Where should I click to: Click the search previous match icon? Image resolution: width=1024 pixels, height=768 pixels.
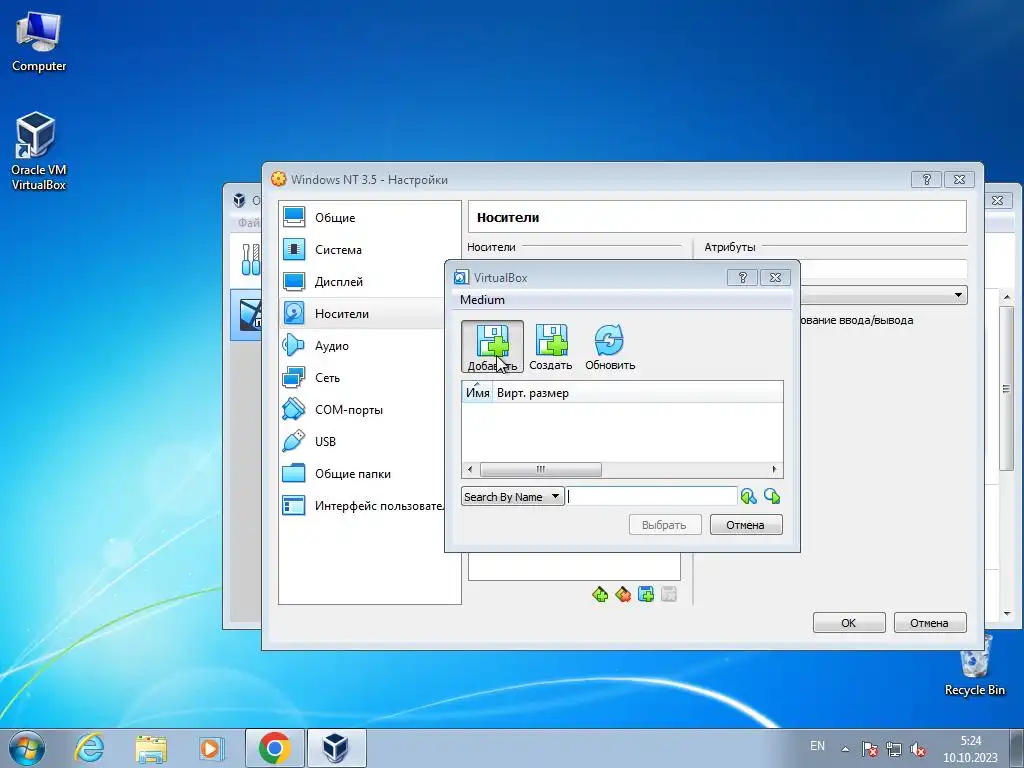[748, 496]
